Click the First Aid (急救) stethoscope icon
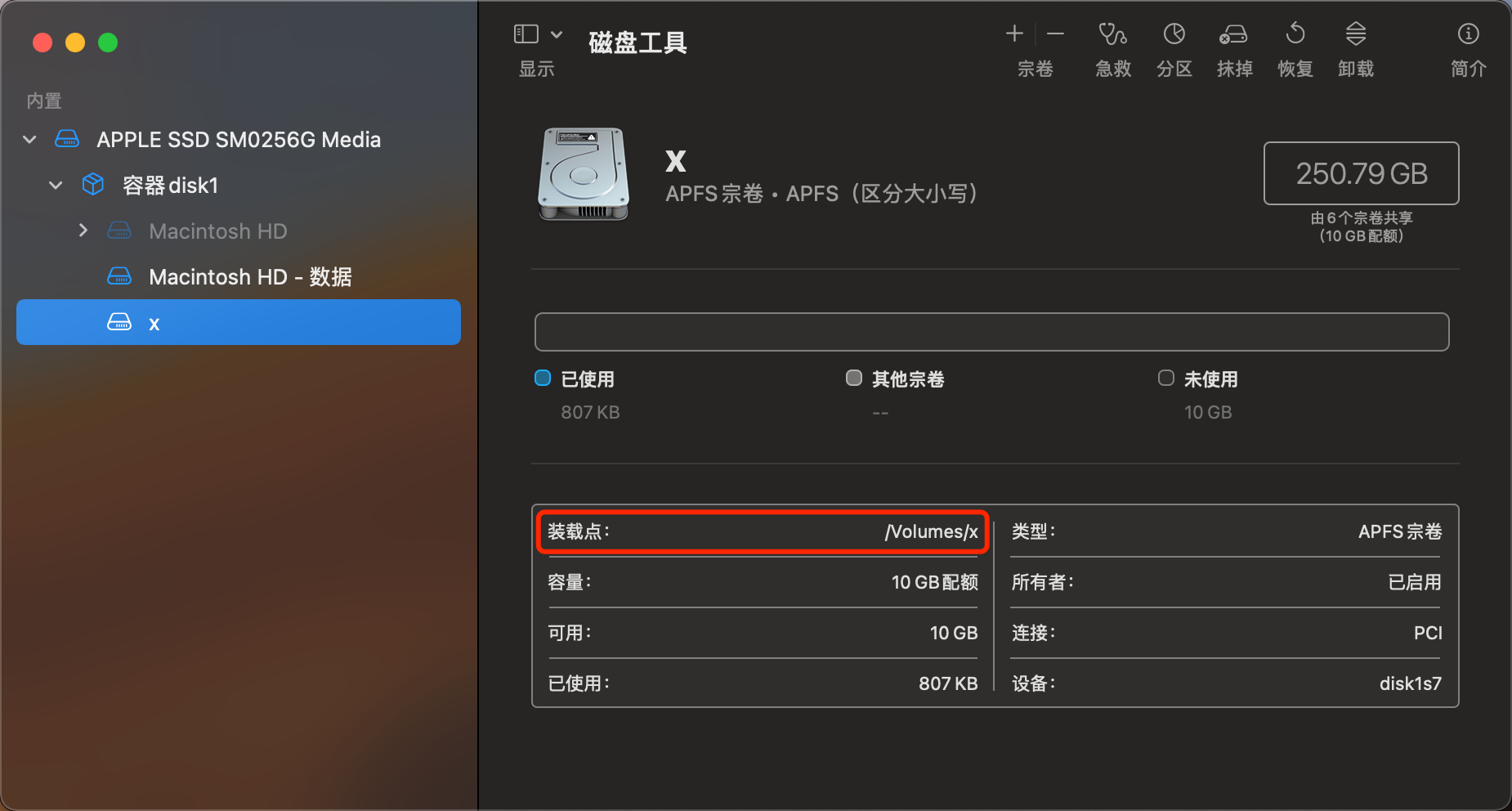Image resolution: width=1512 pixels, height=811 pixels. pos(1112,34)
